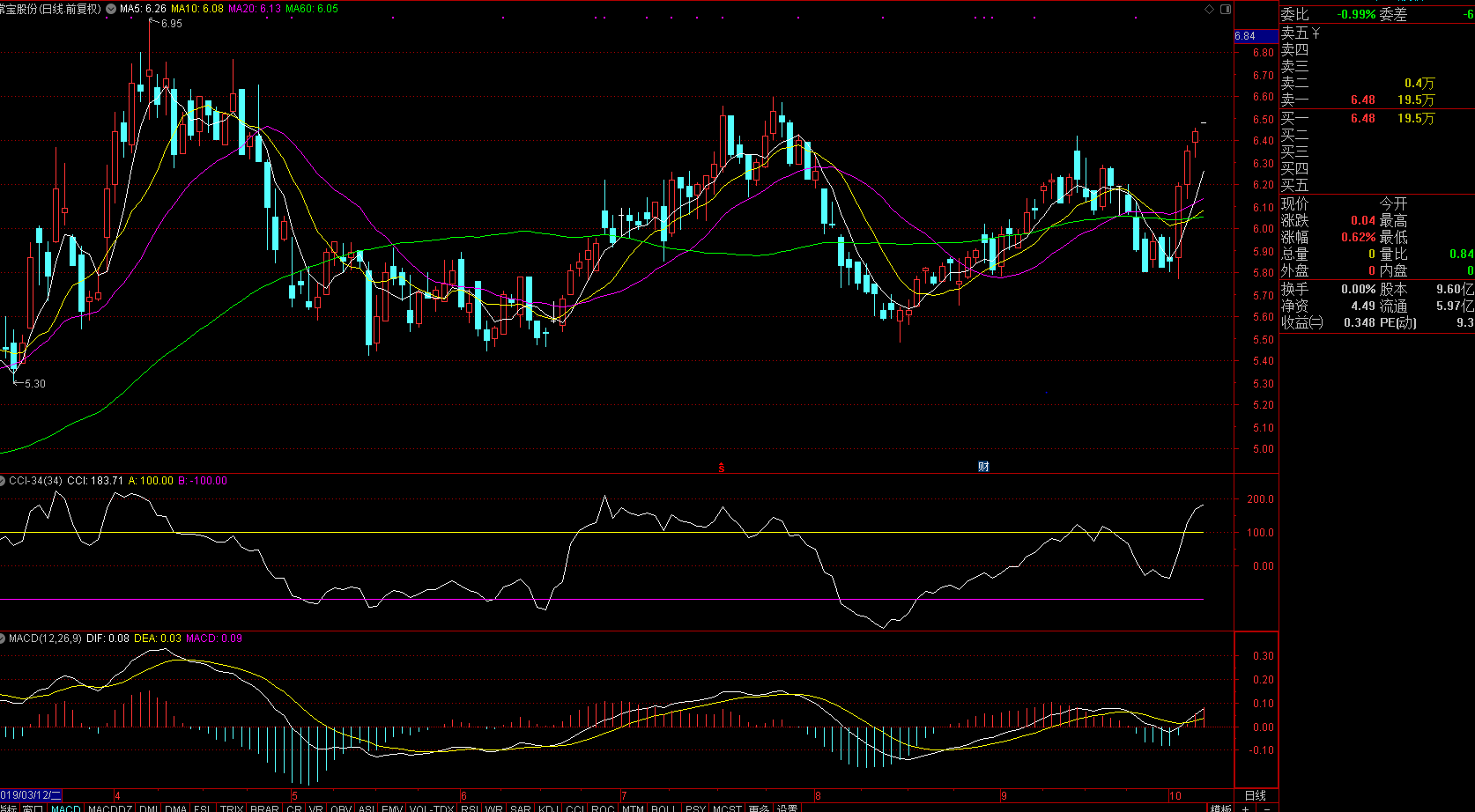Image resolution: width=1475 pixels, height=812 pixels.
Task: Open the MTM indicator tab
Action: pos(633,808)
